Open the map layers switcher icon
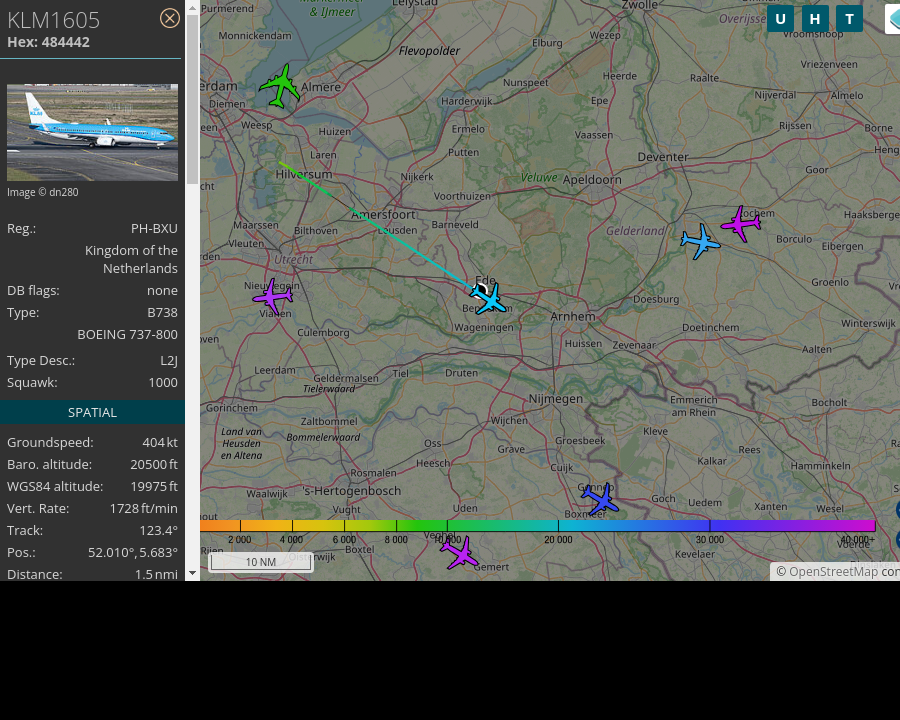 coord(893,19)
